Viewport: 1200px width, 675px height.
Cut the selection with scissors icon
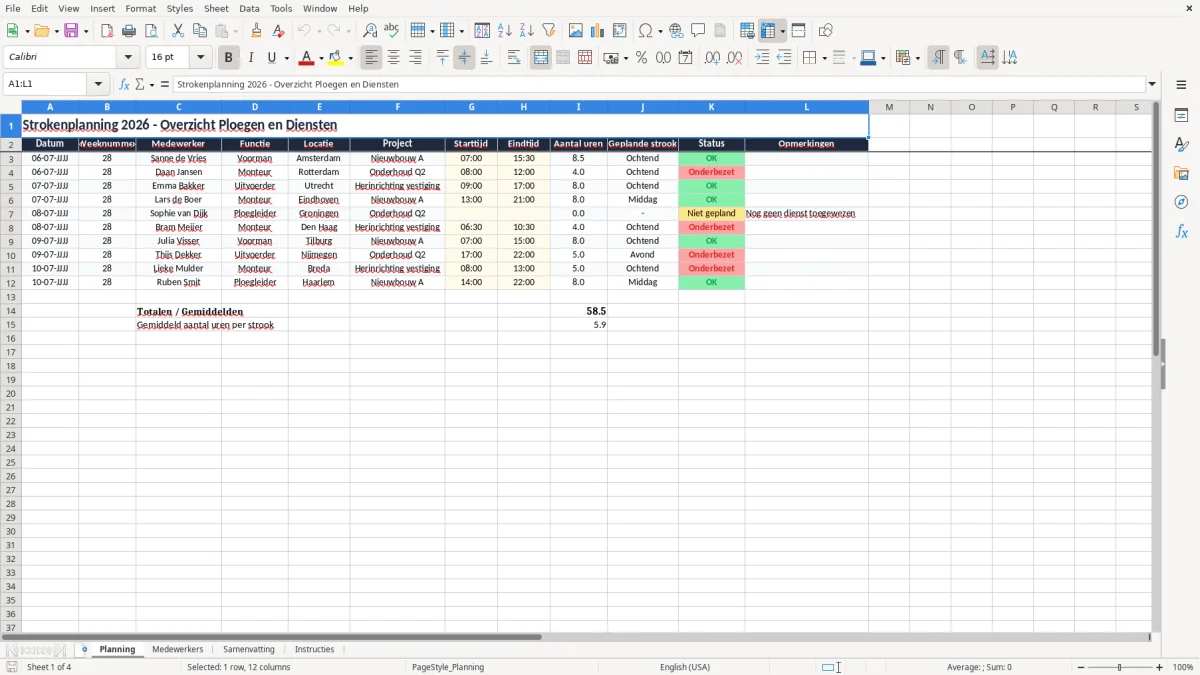point(178,31)
